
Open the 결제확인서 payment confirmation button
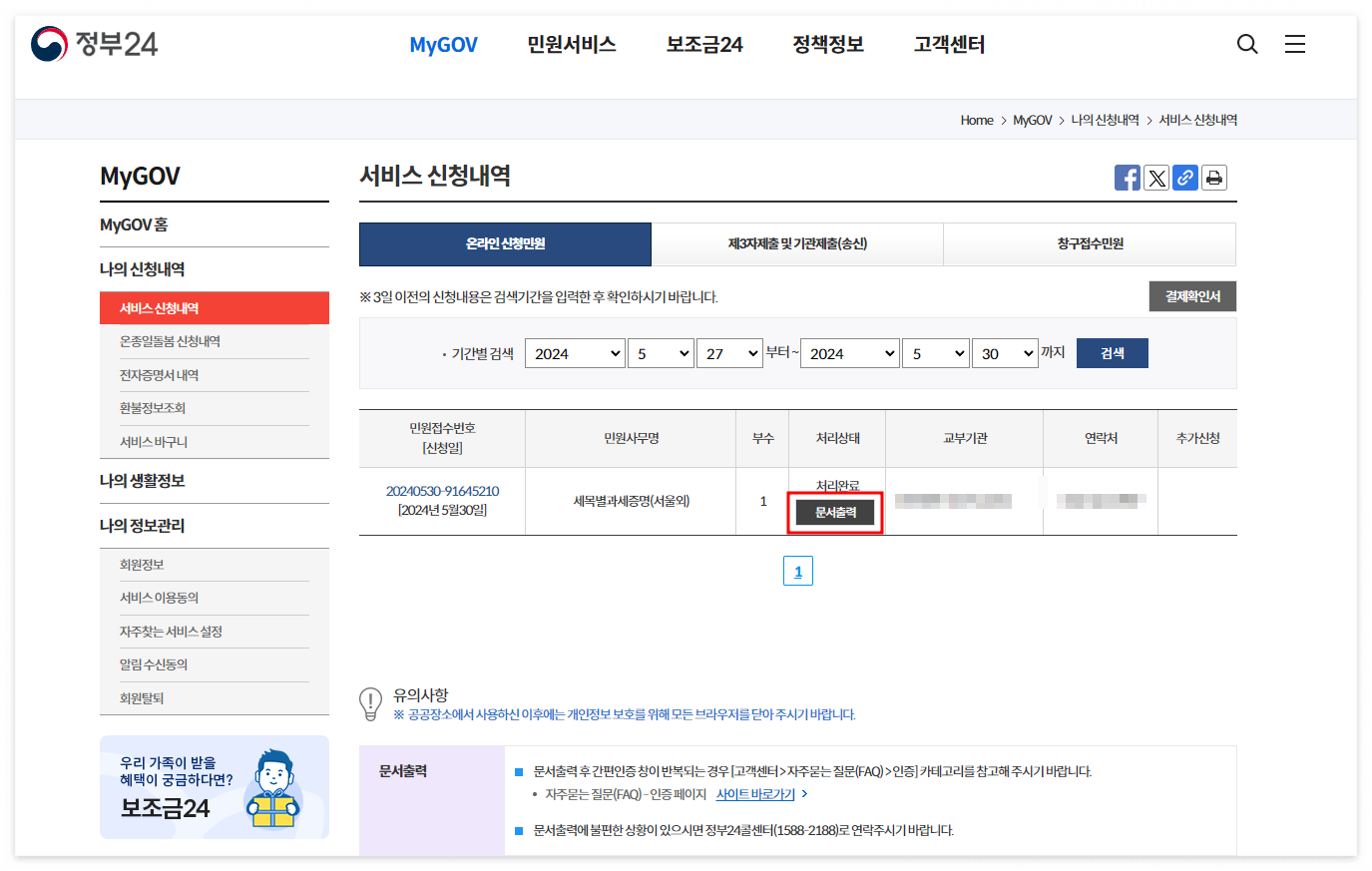point(1192,295)
